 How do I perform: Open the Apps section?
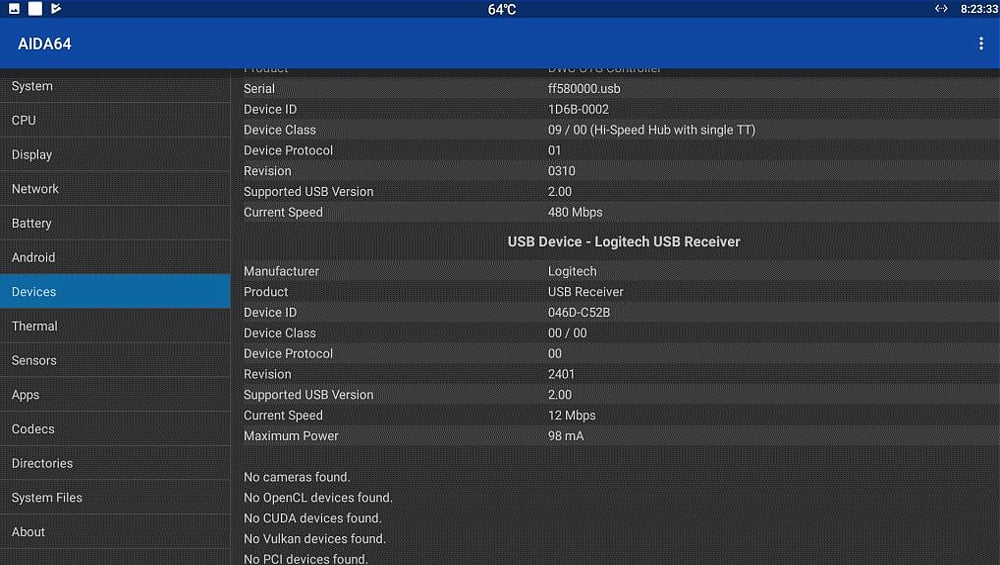tap(115, 395)
